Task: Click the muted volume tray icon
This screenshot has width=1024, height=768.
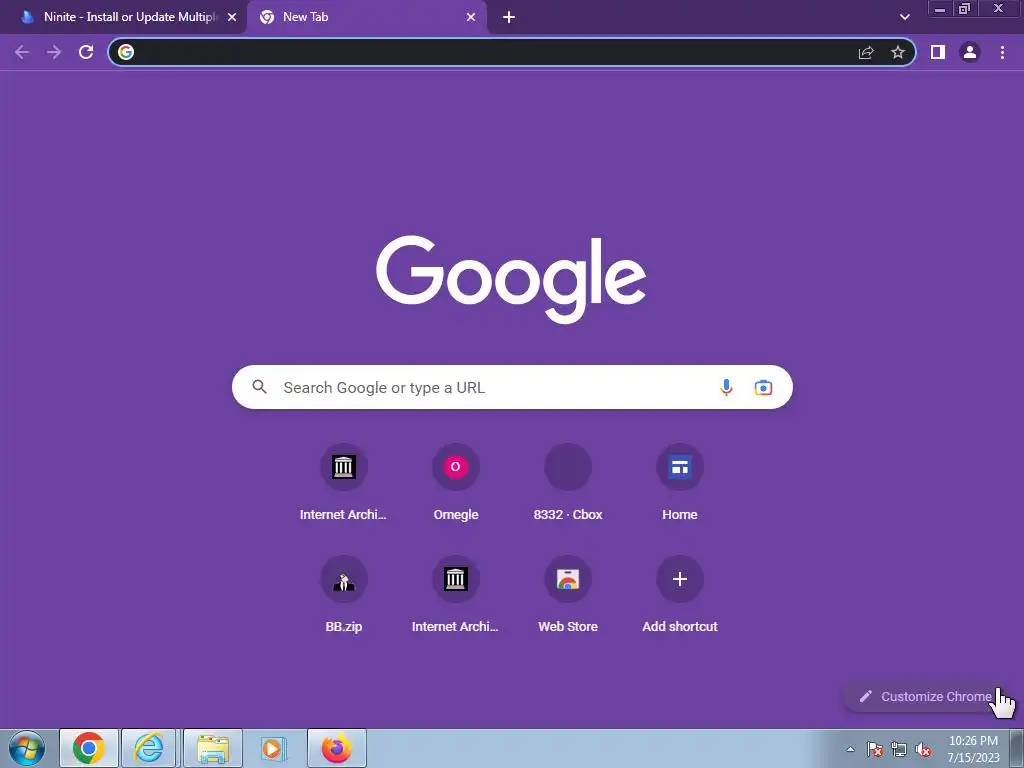Action: click(x=923, y=750)
